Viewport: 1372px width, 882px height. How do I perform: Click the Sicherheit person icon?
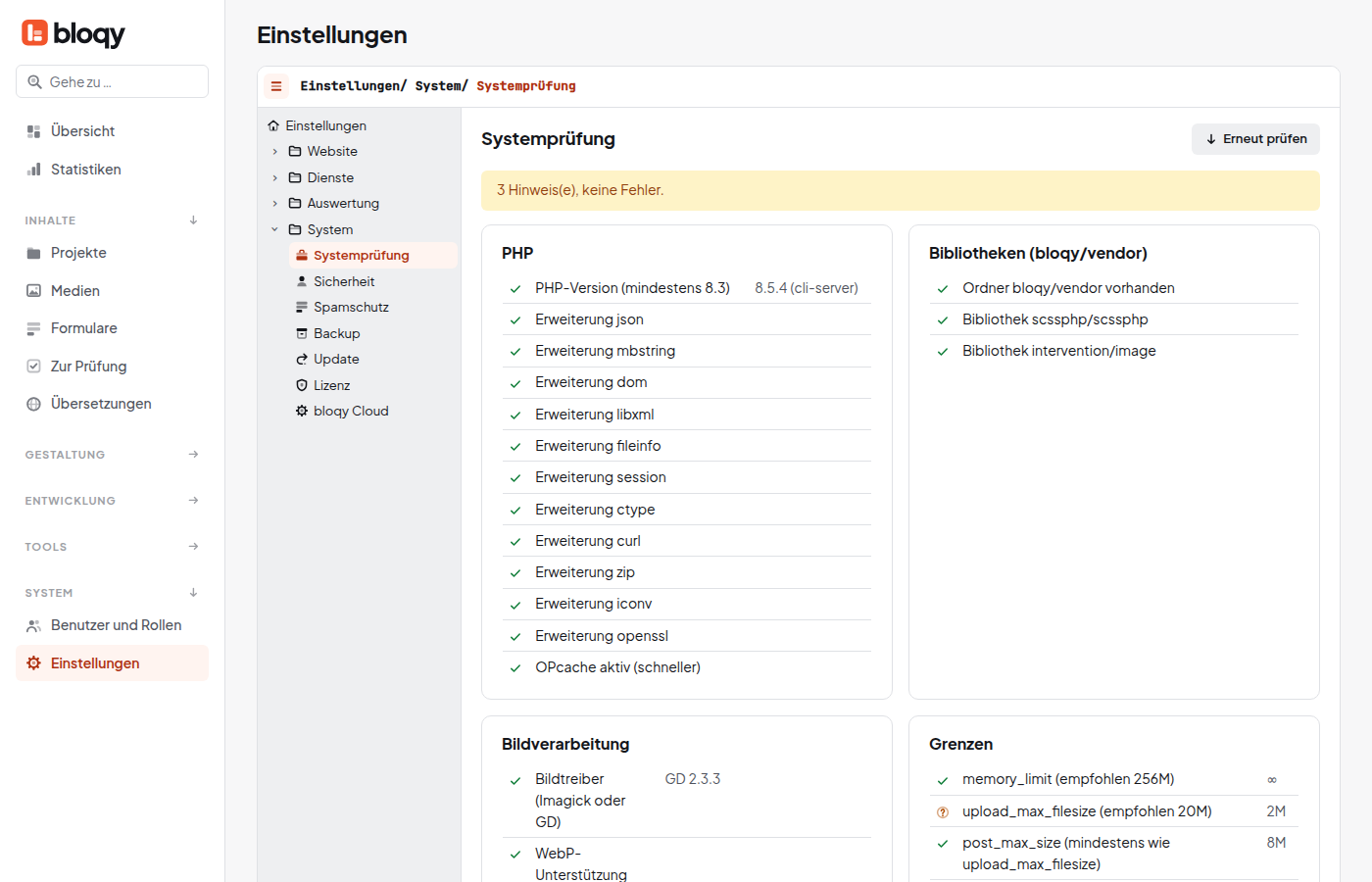tap(302, 281)
